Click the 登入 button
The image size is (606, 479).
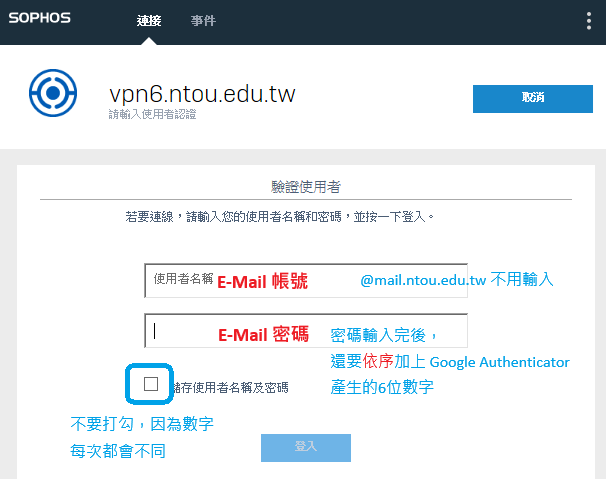(x=305, y=447)
